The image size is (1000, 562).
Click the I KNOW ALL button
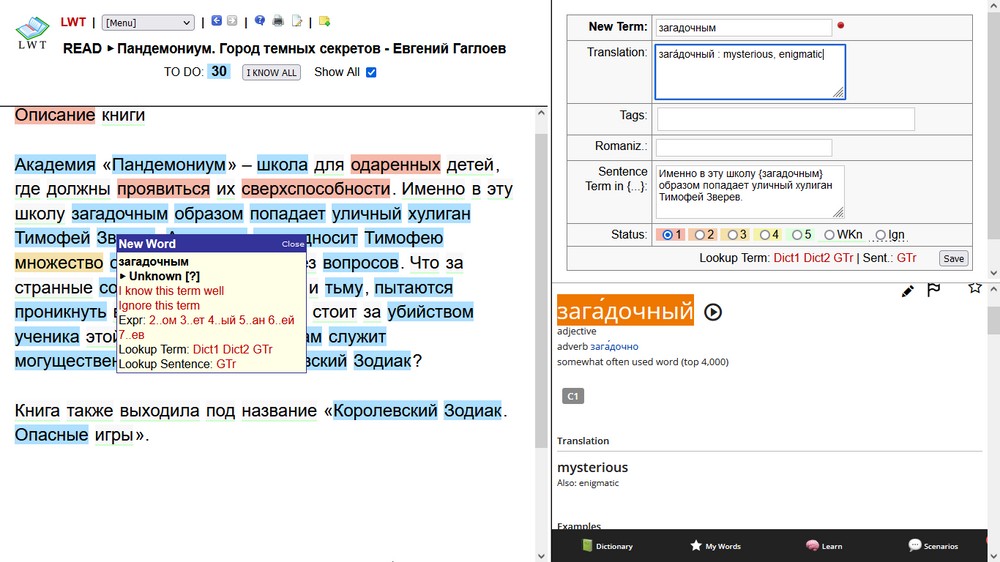click(x=271, y=73)
